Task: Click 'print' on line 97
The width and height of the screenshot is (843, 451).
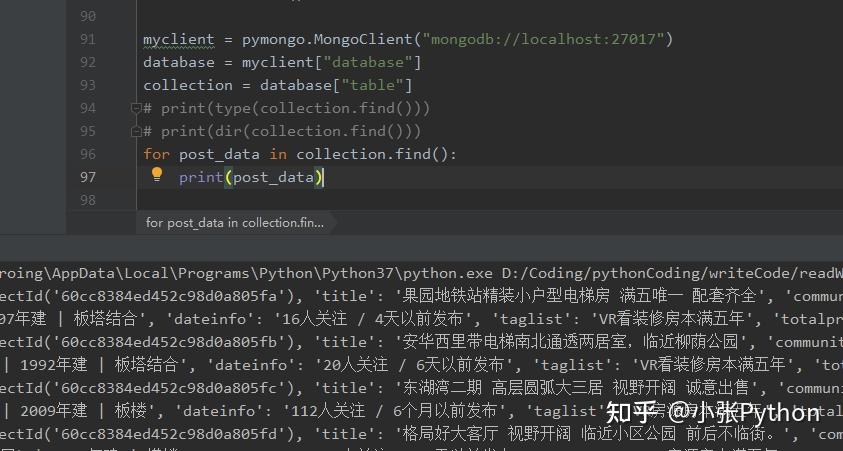Action: (201, 177)
